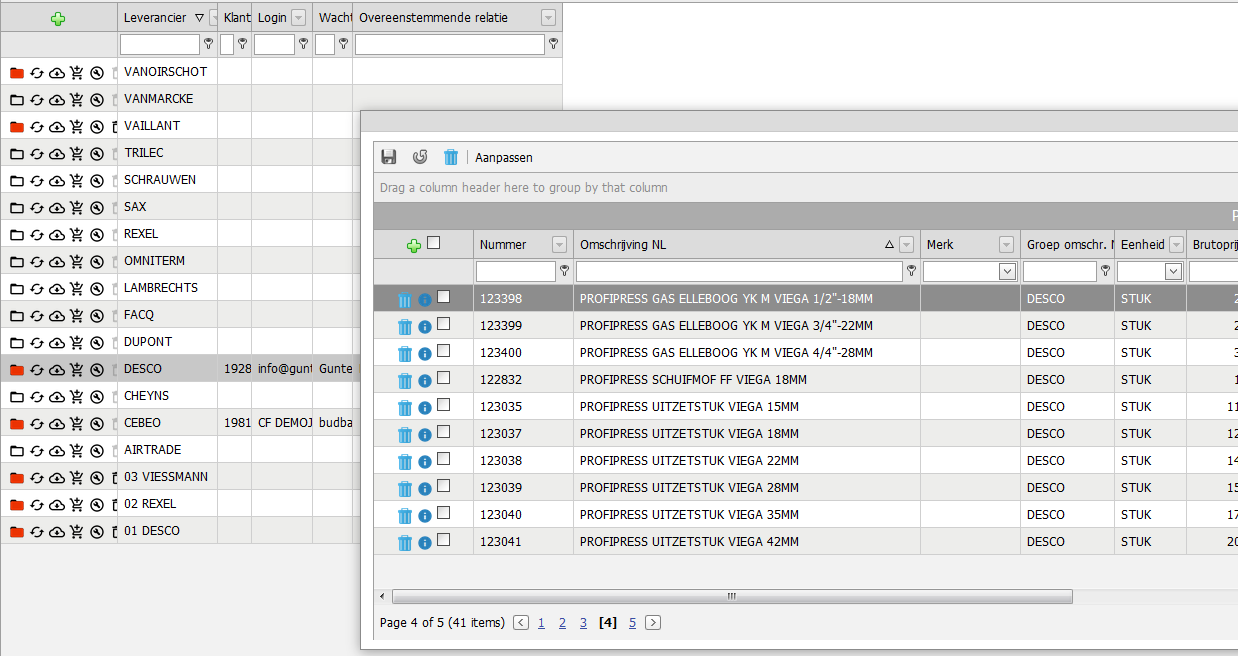Image resolution: width=1238 pixels, height=656 pixels.
Task: Click the undo refresh icon in popup toolbar
Action: [x=420, y=157]
